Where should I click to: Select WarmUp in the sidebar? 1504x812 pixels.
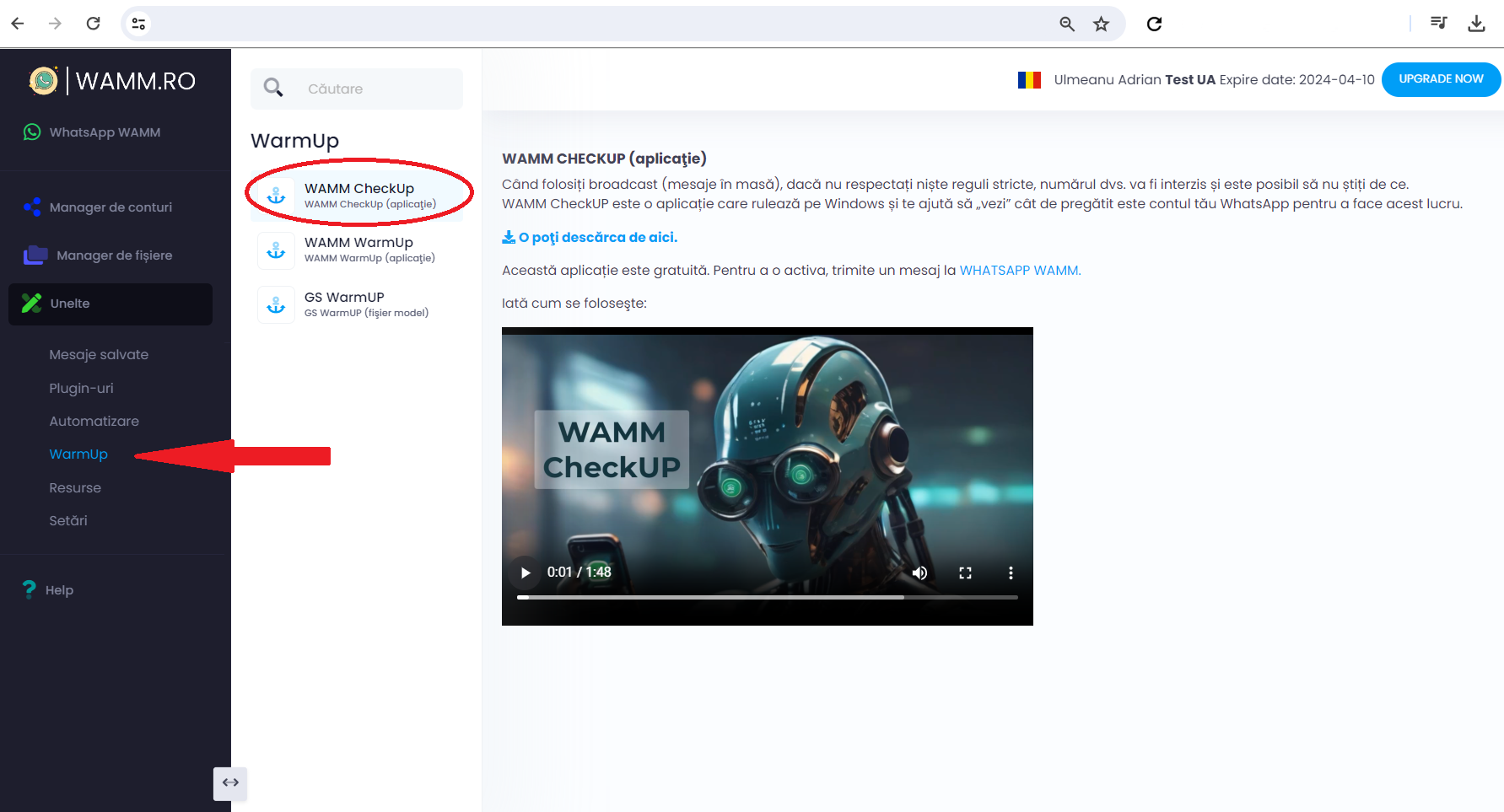78,454
